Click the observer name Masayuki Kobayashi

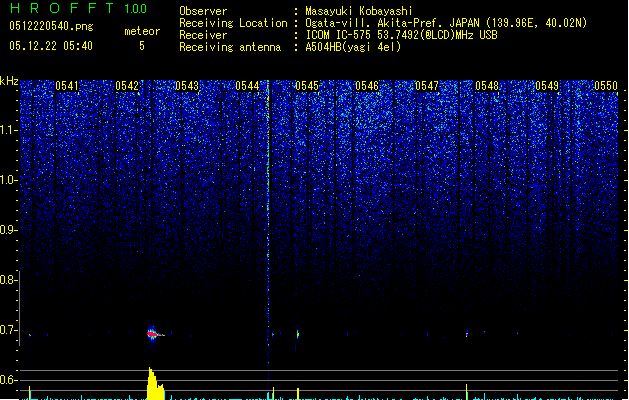pos(359,11)
